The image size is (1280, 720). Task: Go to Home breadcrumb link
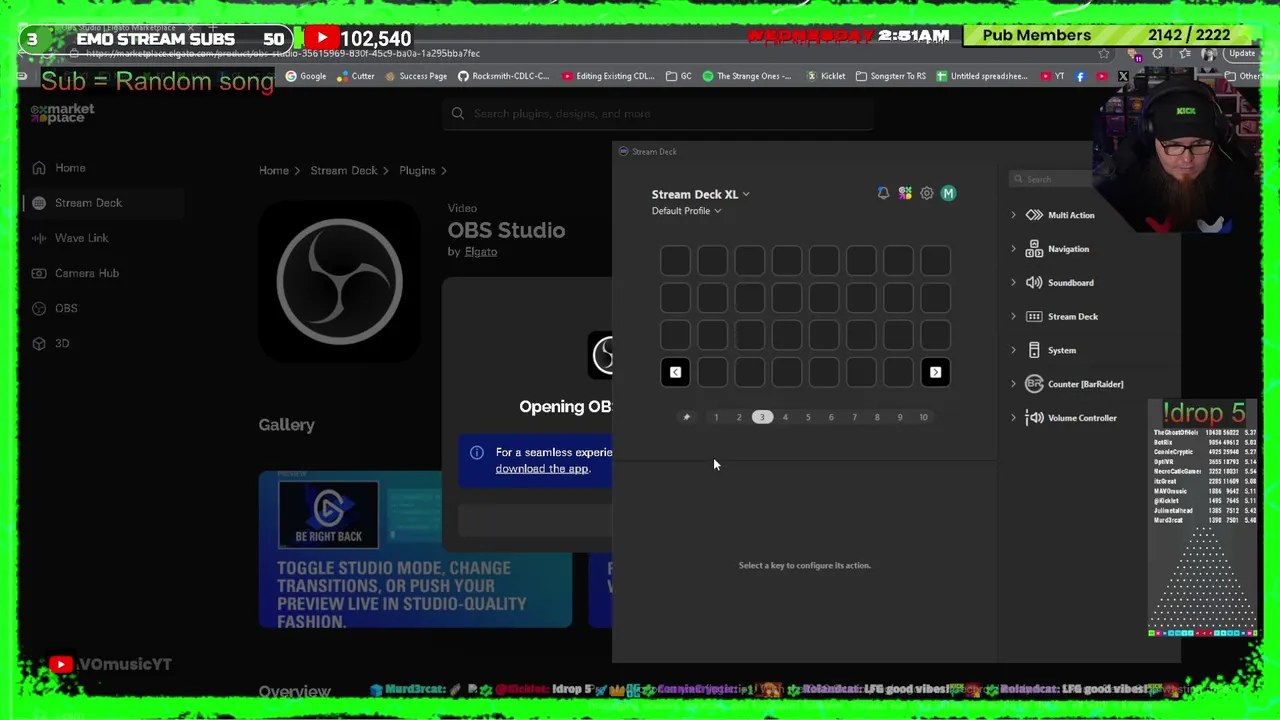coord(273,171)
